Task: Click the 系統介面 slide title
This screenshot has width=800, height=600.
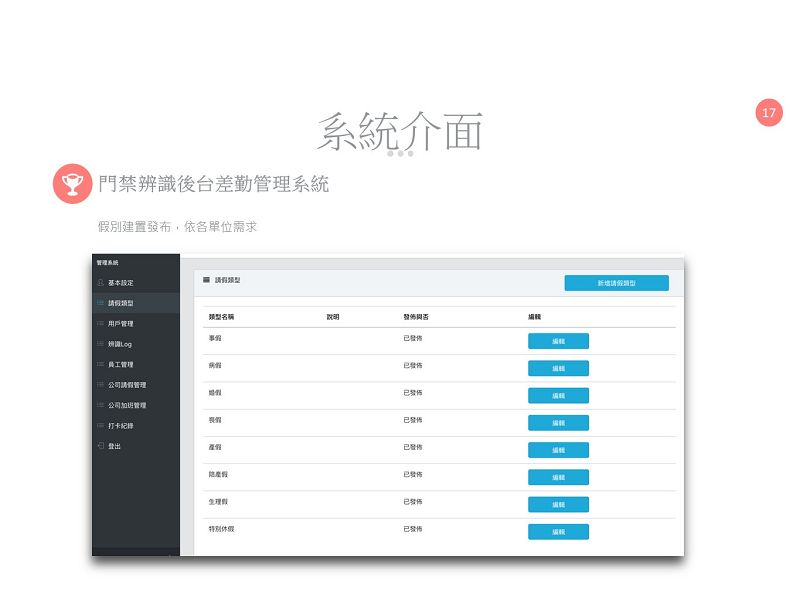Action: pos(399,132)
